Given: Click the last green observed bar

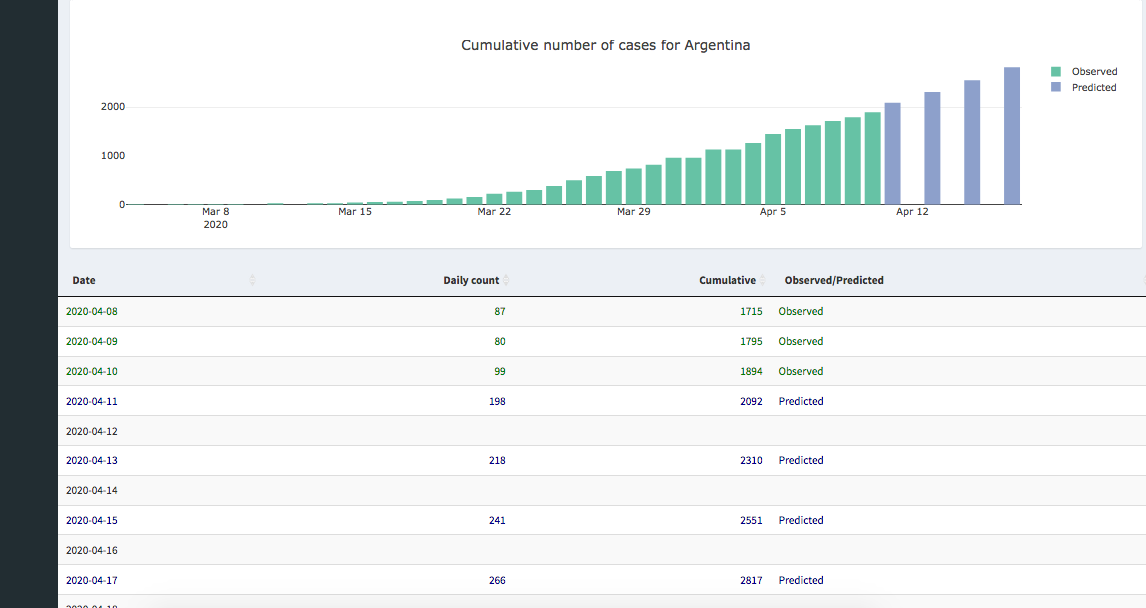Looking at the screenshot, I should tap(872, 158).
